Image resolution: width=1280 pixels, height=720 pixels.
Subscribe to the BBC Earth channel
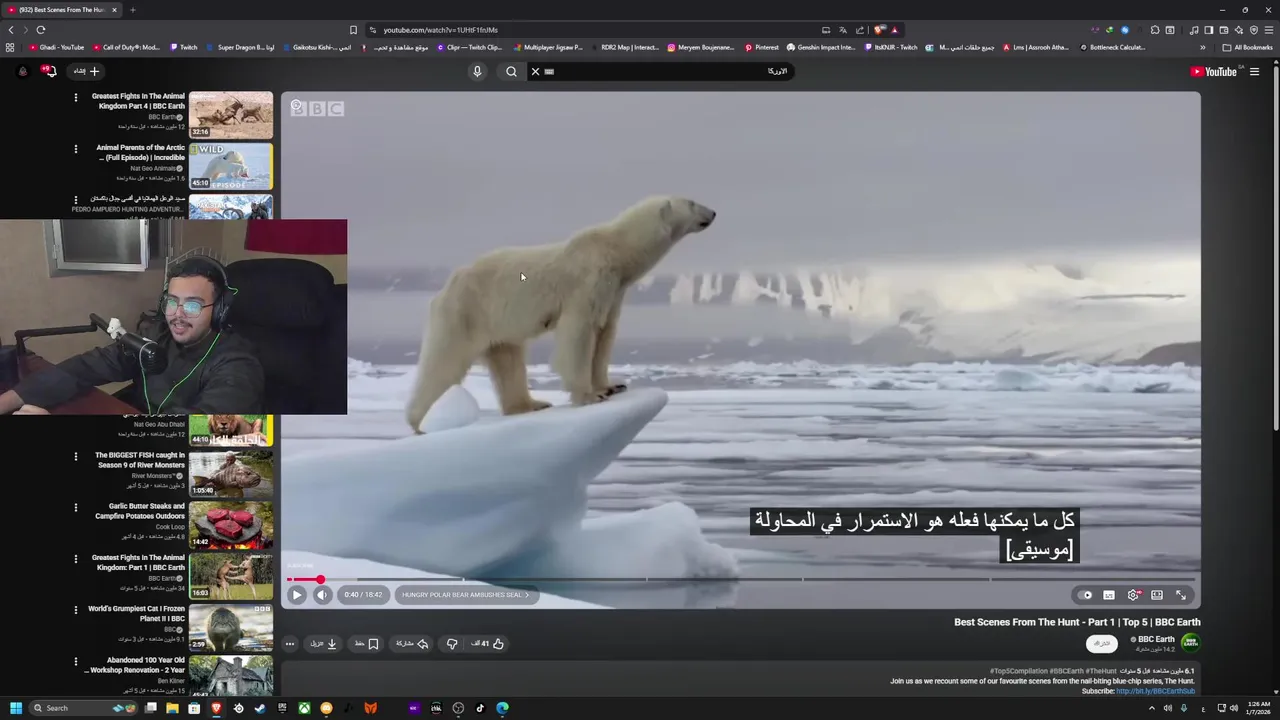pos(1101,643)
